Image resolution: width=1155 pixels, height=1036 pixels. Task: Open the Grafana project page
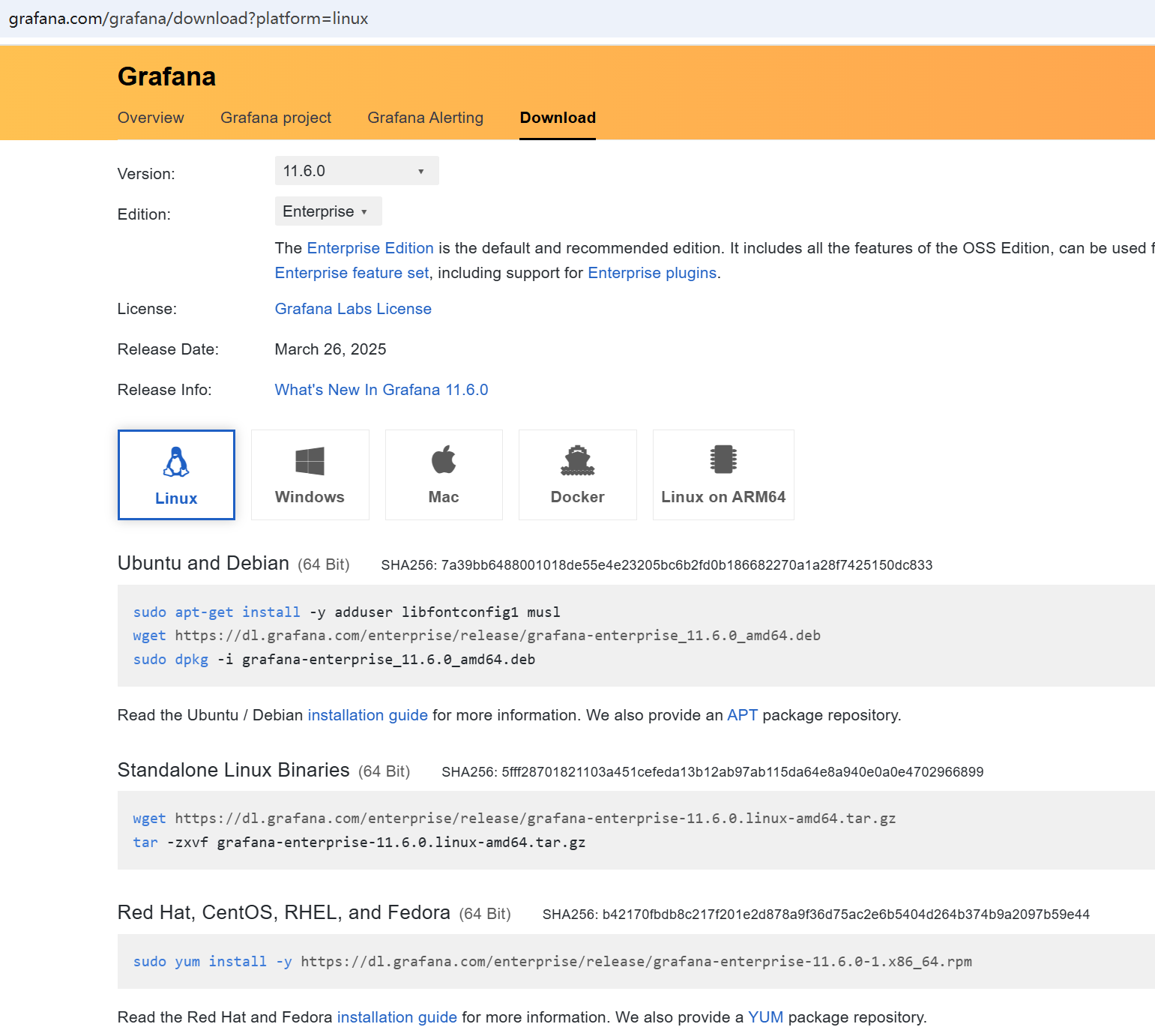point(275,118)
